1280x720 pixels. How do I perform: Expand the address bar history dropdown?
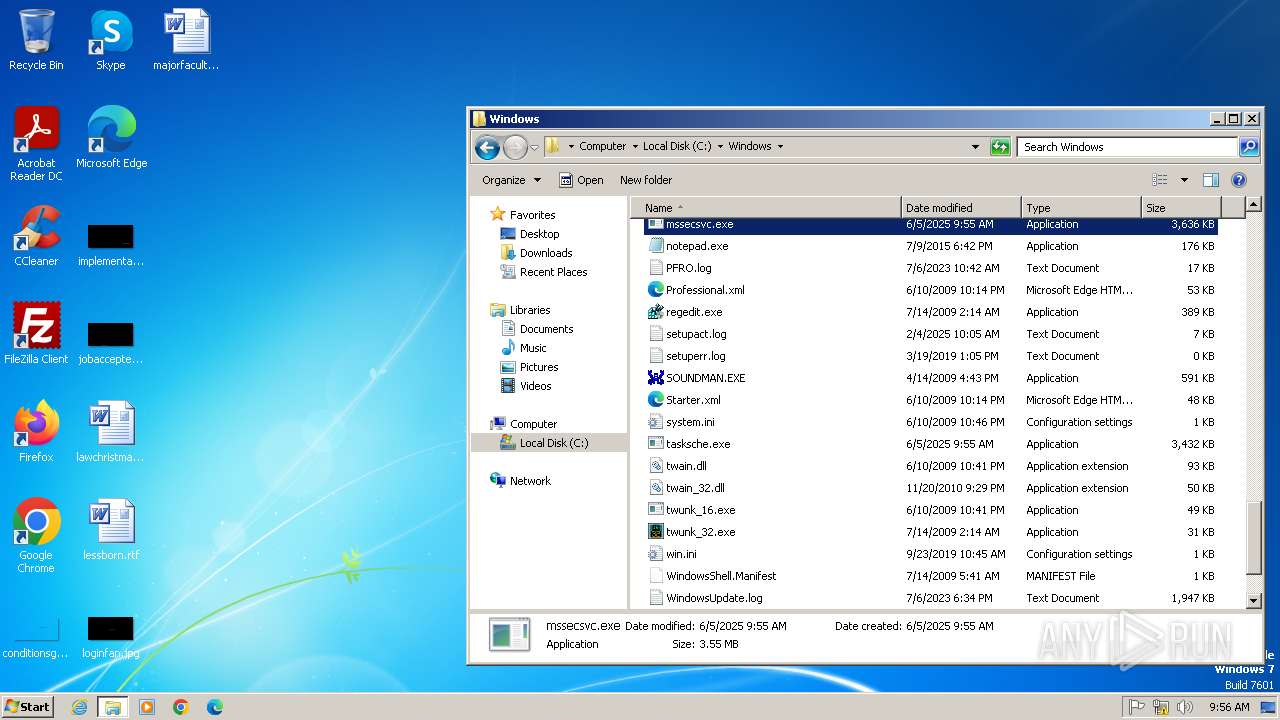[x=975, y=147]
